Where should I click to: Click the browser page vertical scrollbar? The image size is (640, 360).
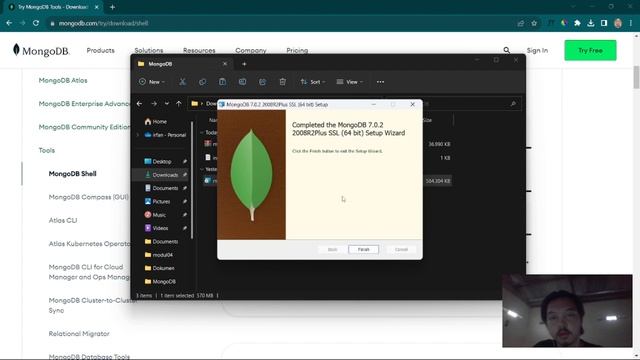(x=636, y=77)
